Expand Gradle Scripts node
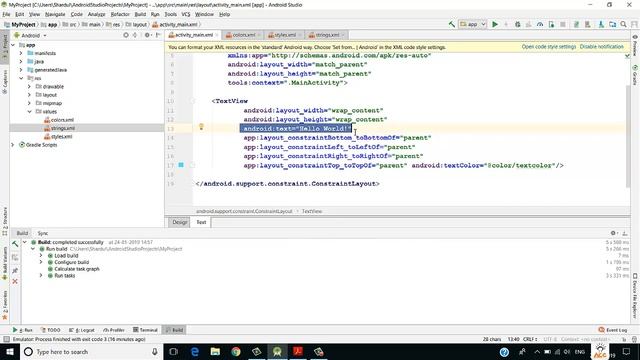Viewport: 640px width, 360px height. click(x=13, y=145)
